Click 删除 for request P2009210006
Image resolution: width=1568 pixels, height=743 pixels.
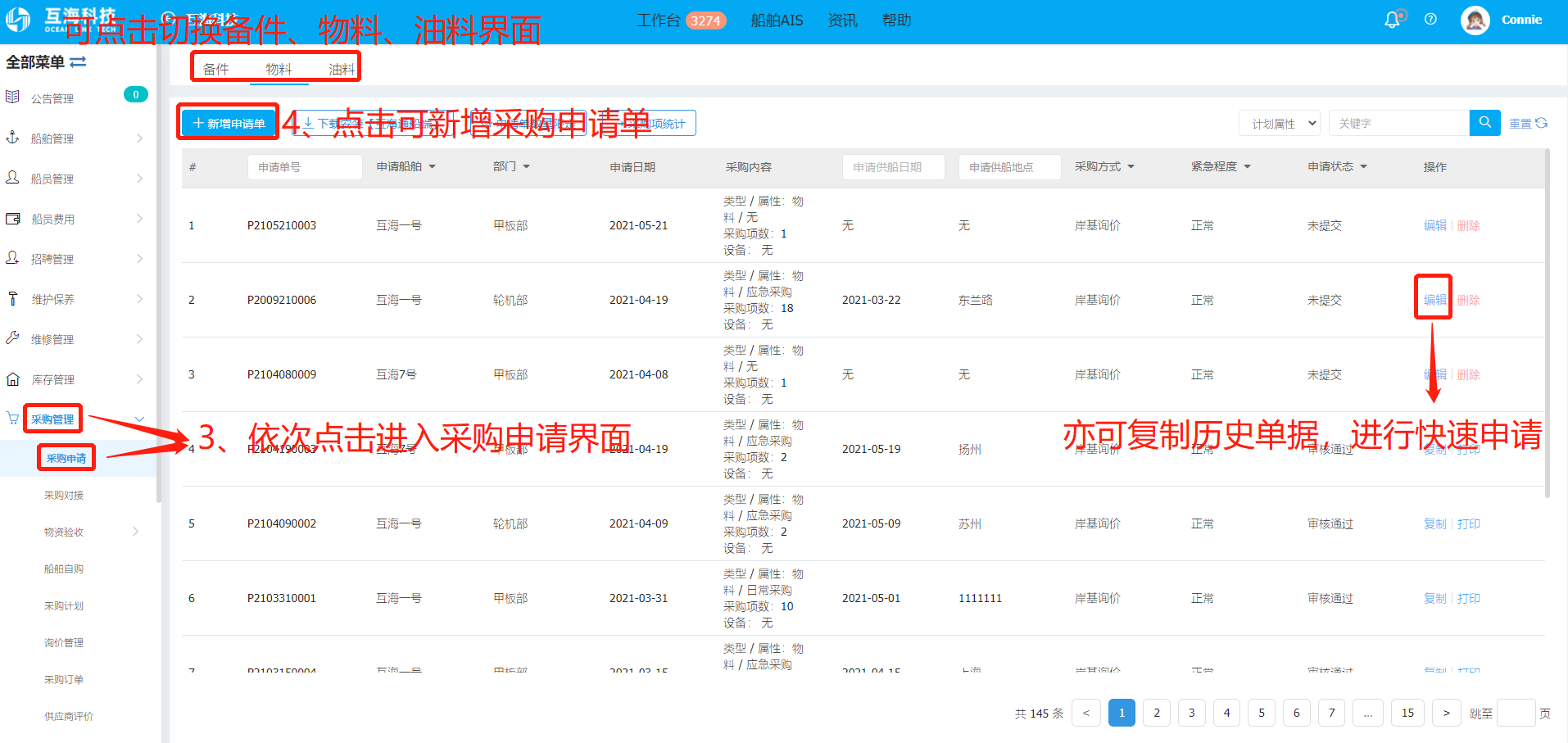[1468, 300]
